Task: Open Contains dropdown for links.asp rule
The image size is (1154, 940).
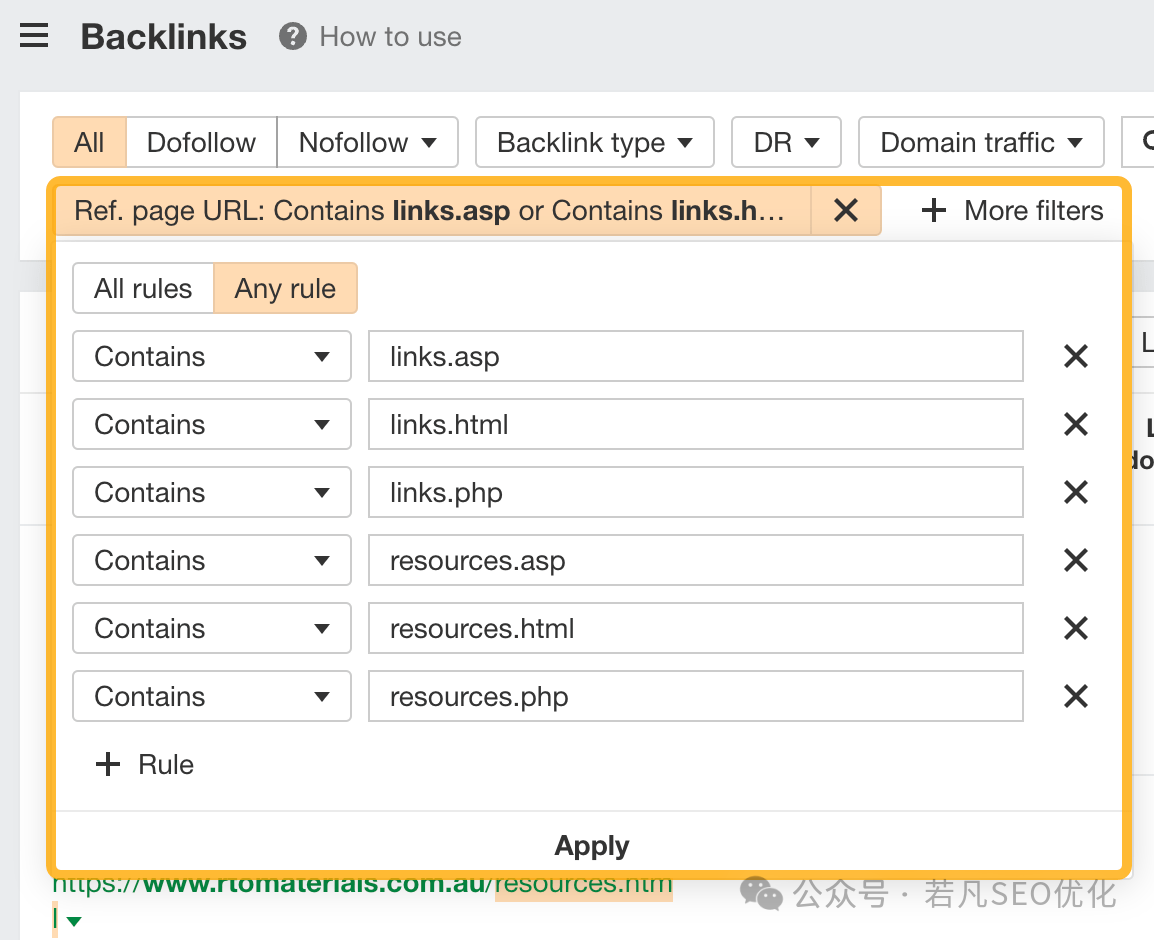Action: pyautogui.click(x=212, y=356)
